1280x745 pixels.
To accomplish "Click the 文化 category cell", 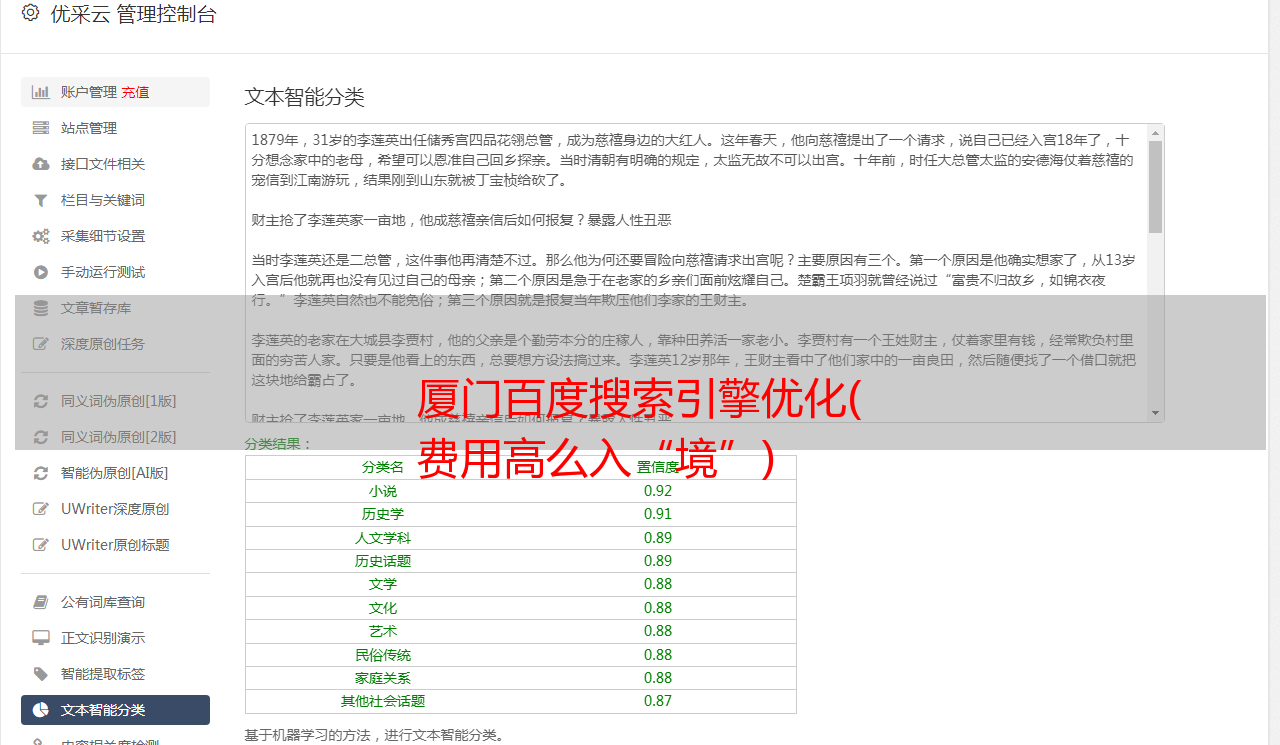I will click(383, 608).
